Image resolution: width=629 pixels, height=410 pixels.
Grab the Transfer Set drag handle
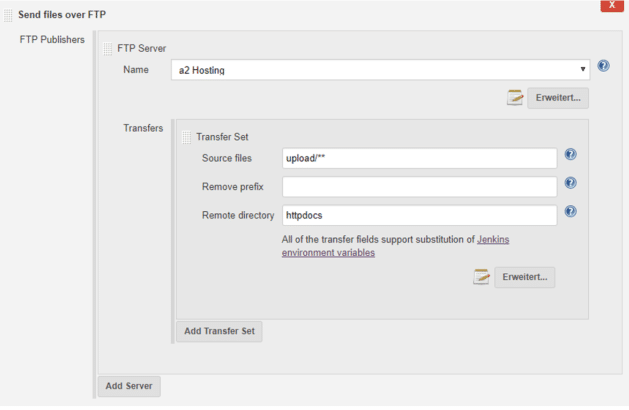point(187,137)
